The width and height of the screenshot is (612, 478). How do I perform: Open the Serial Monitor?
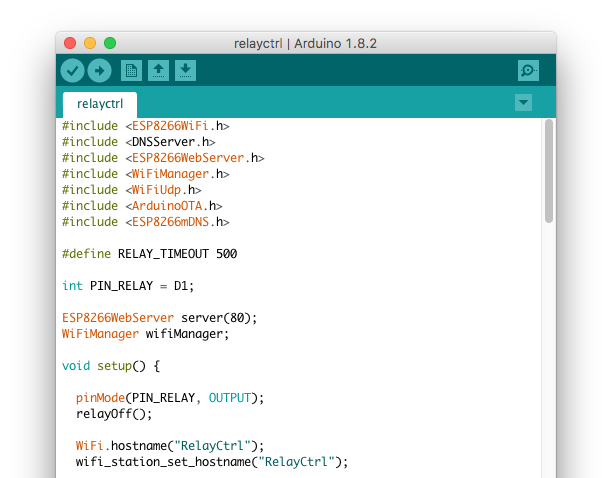(x=528, y=71)
